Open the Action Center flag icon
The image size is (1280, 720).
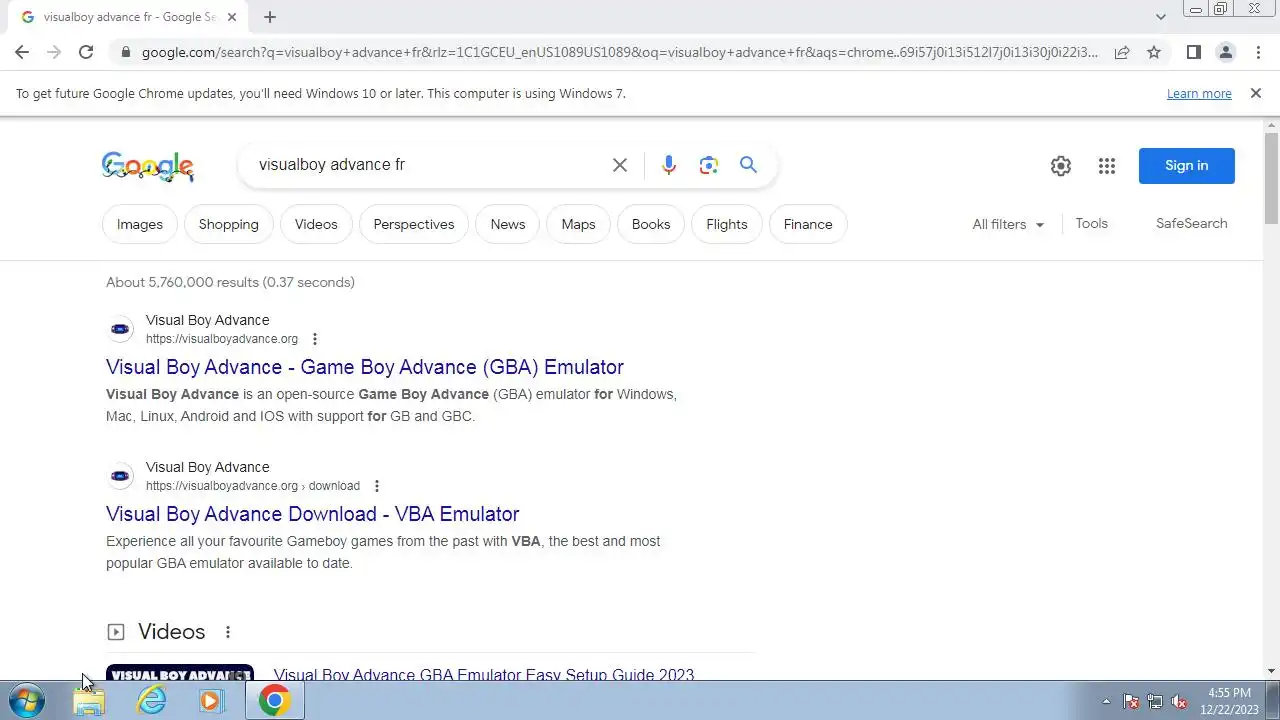pyautogui.click(x=1131, y=702)
